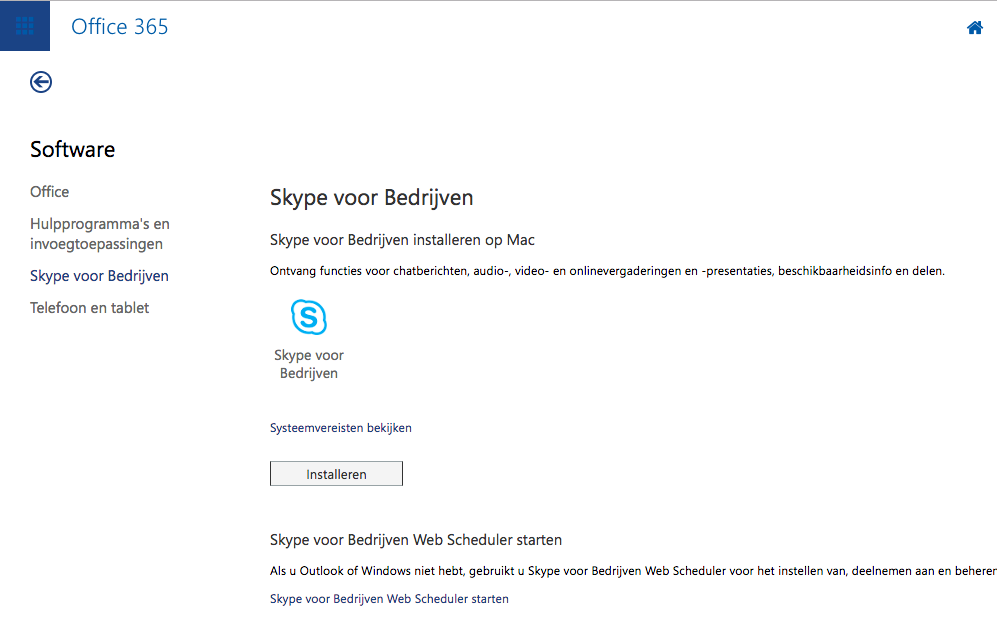
Task: Click the Web Scheduler starten section heading
Action: pyautogui.click(x=416, y=540)
